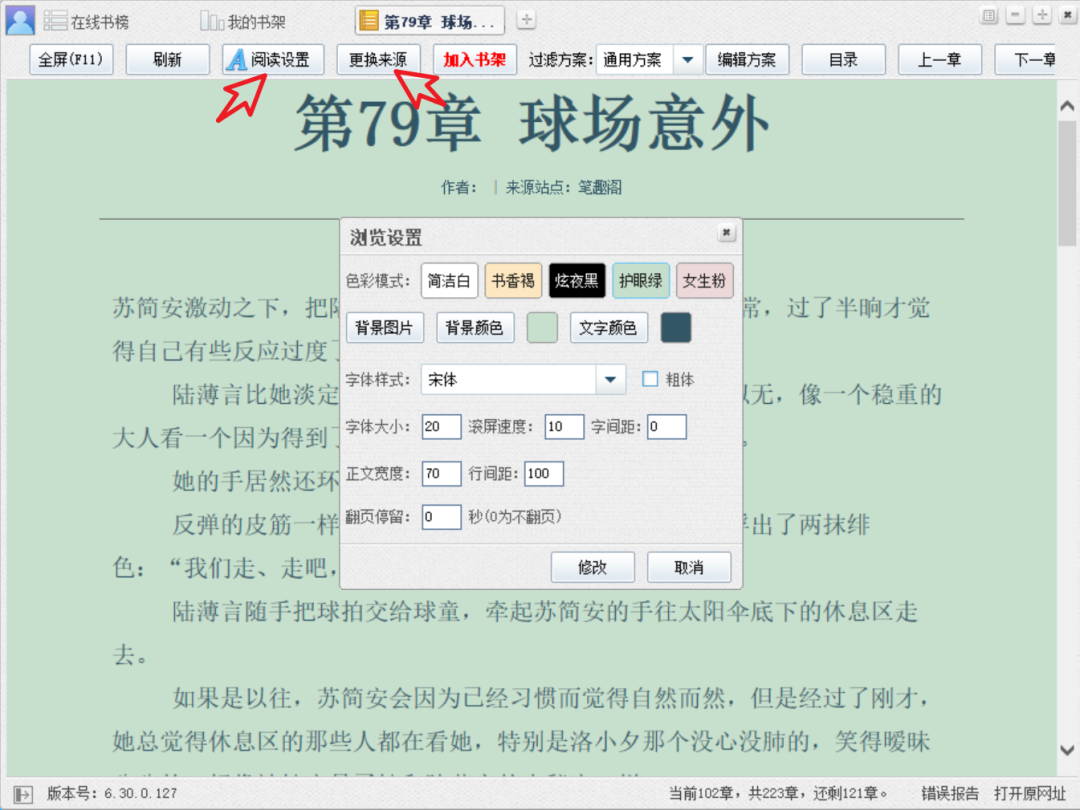Select the 女生粉 color mode
1080x810 pixels.
(704, 281)
